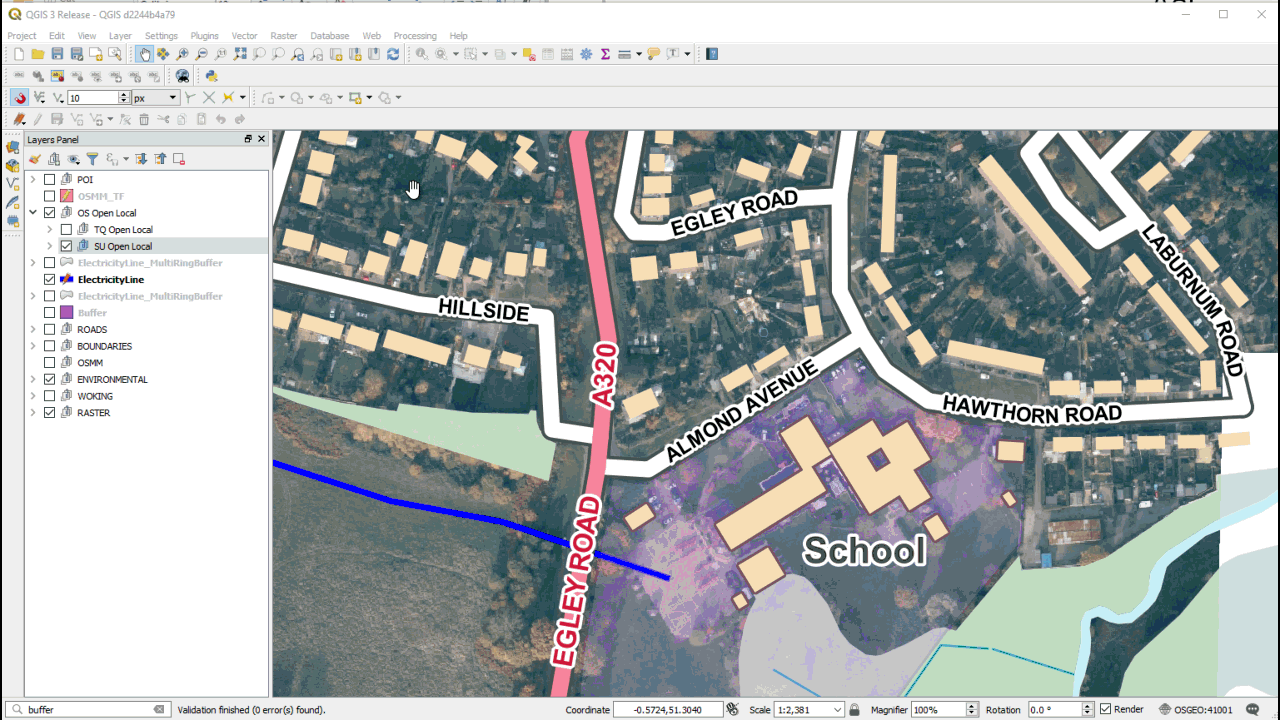Increase magnifier value with the up stepper
Viewport: 1280px width, 720px height.
[x=971, y=706]
